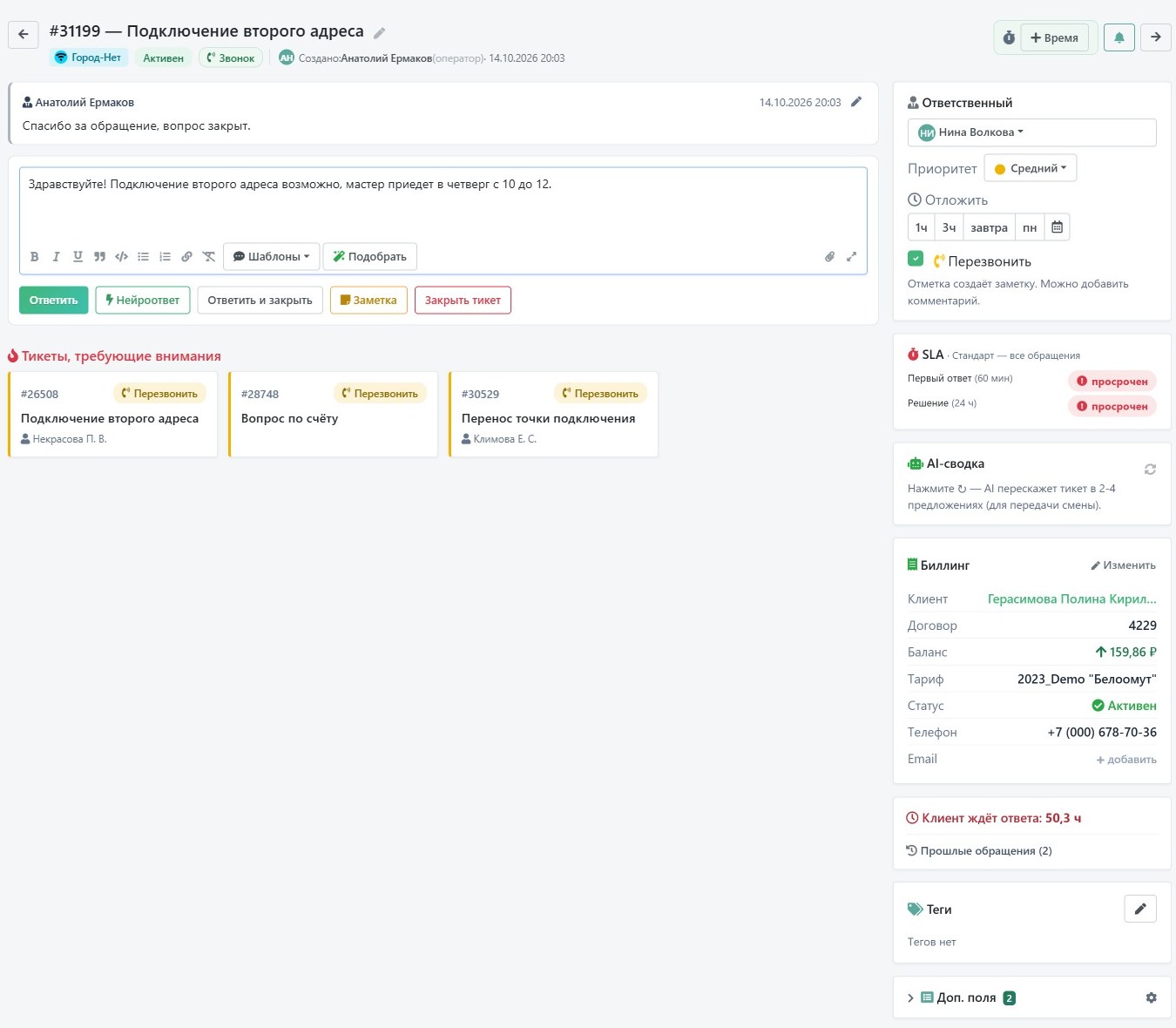This screenshot has height=1028, width=1176.
Task: Insert numbered list in reply
Action: click(x=165, y=257)
